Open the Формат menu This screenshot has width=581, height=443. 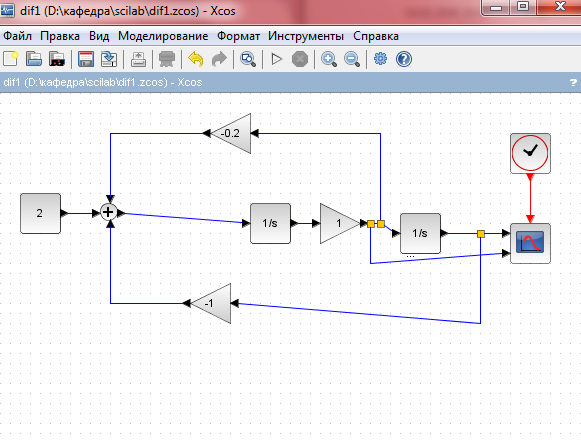tap(238, 36)
